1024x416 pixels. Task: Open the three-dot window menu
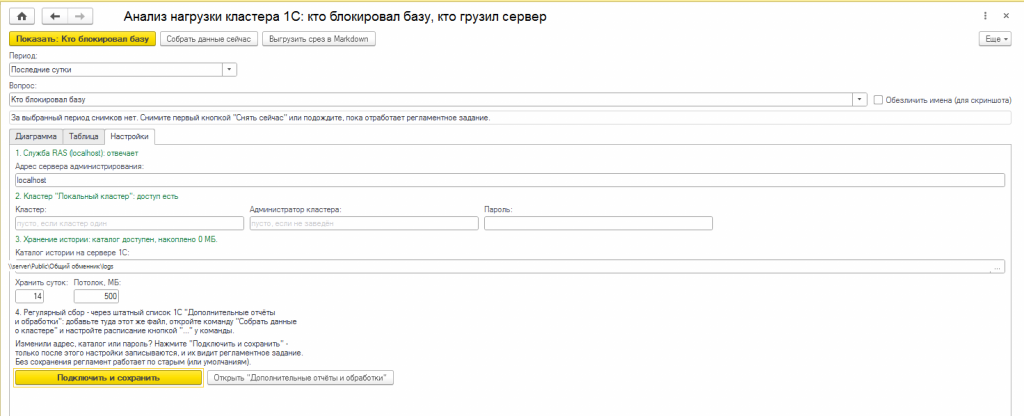click(x=984, y=16)
